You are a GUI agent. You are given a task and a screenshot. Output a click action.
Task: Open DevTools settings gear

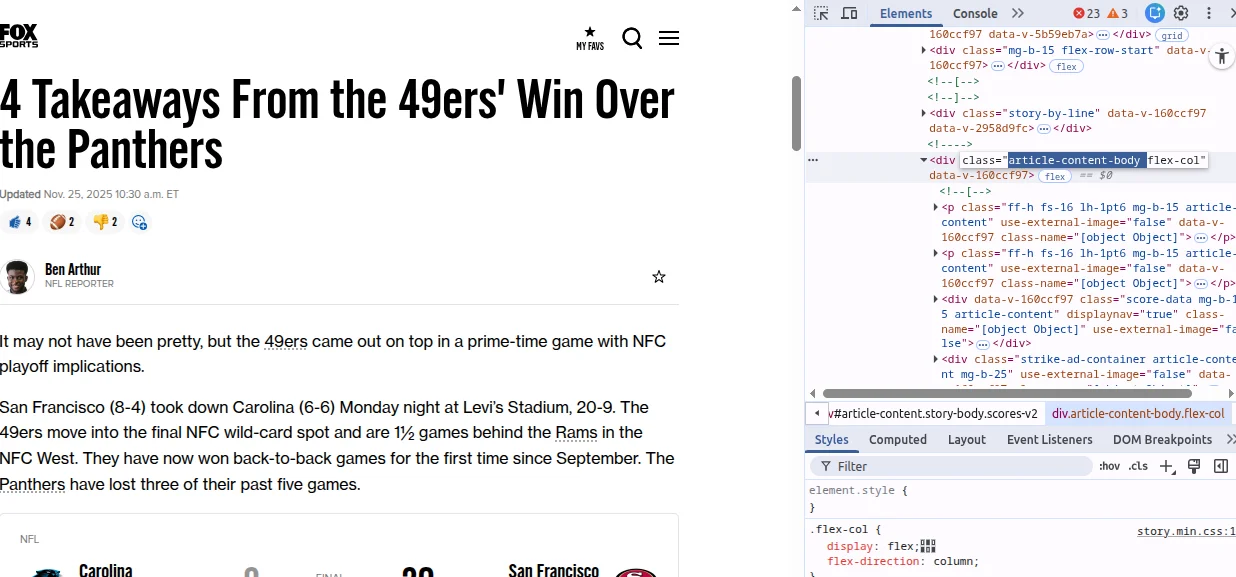pos(1181,13)
